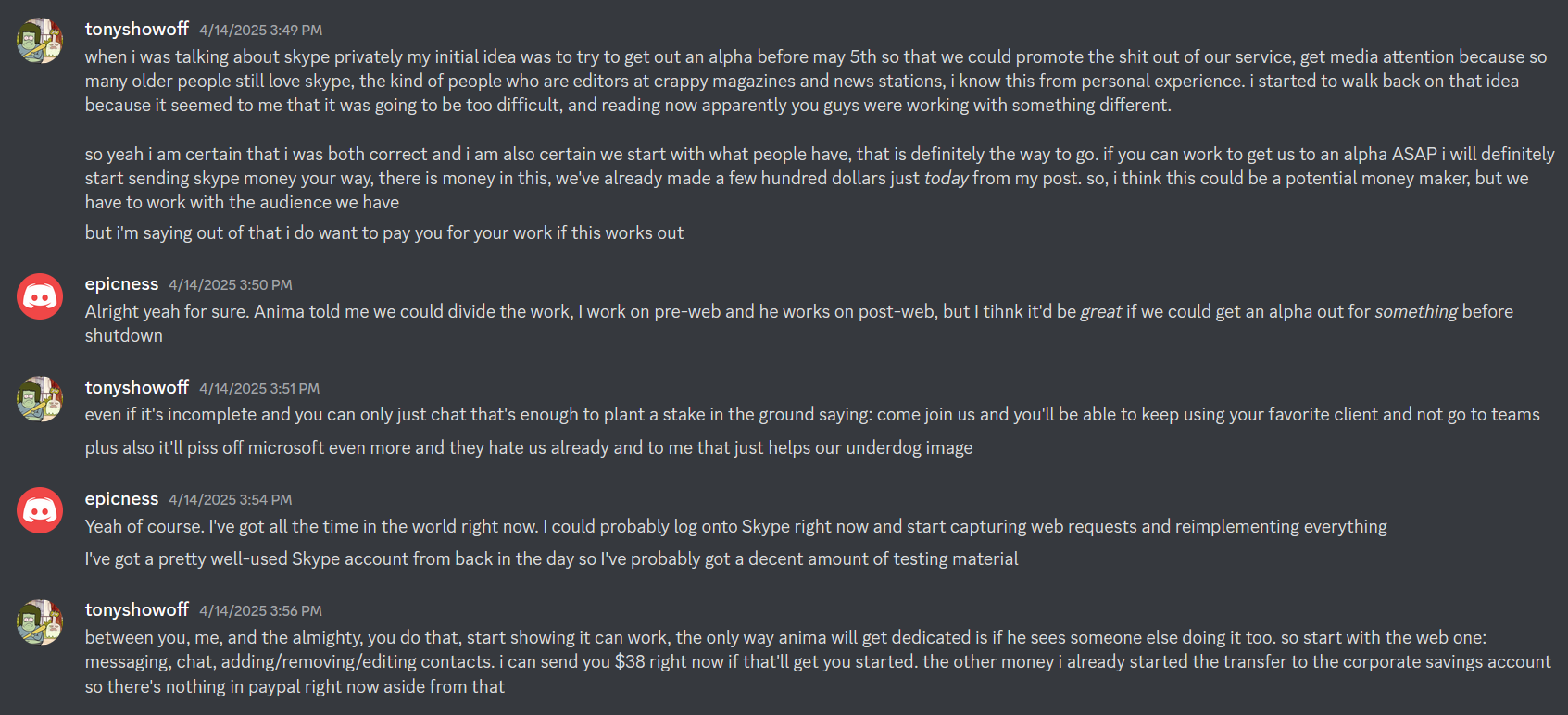Click epicness's Discord avatar on the 3:50 PM message
The height and width of the screenshot is (715, 1568).
pyautogui.click(x=40, y=296)
